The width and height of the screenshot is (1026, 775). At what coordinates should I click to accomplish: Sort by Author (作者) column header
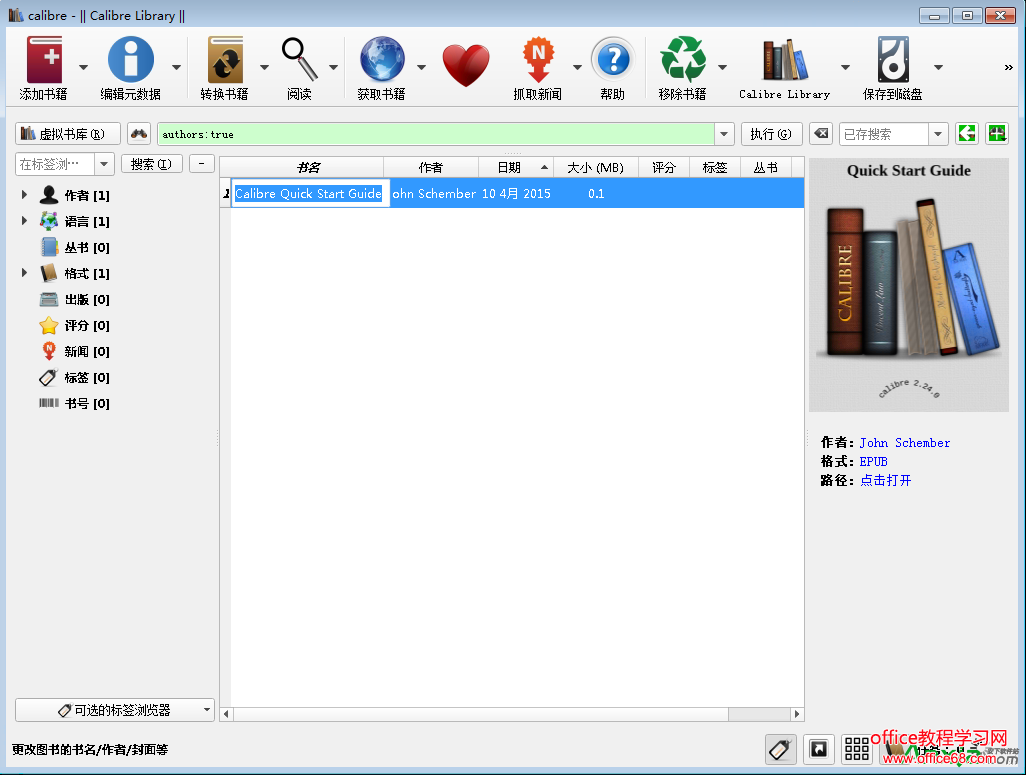pyautogui.click(x=431, y=168)
